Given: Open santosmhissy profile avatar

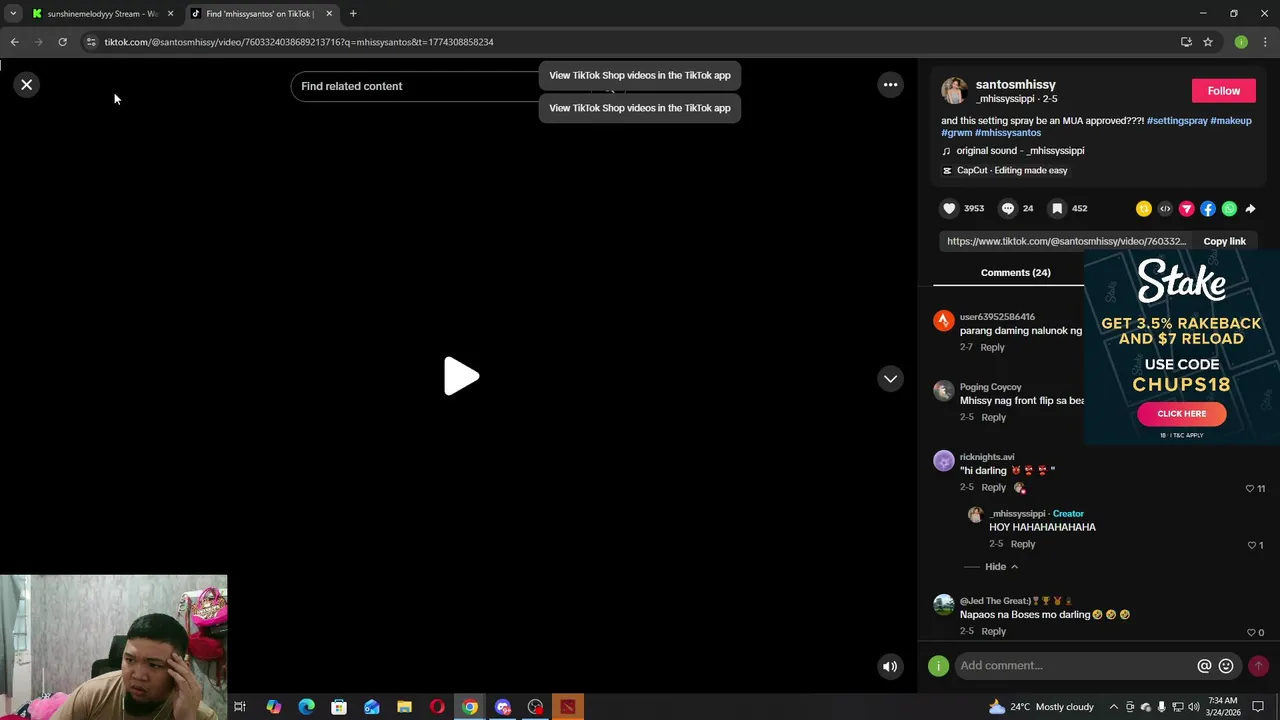Looking at the screenshot, I should [x=954, y=91].
